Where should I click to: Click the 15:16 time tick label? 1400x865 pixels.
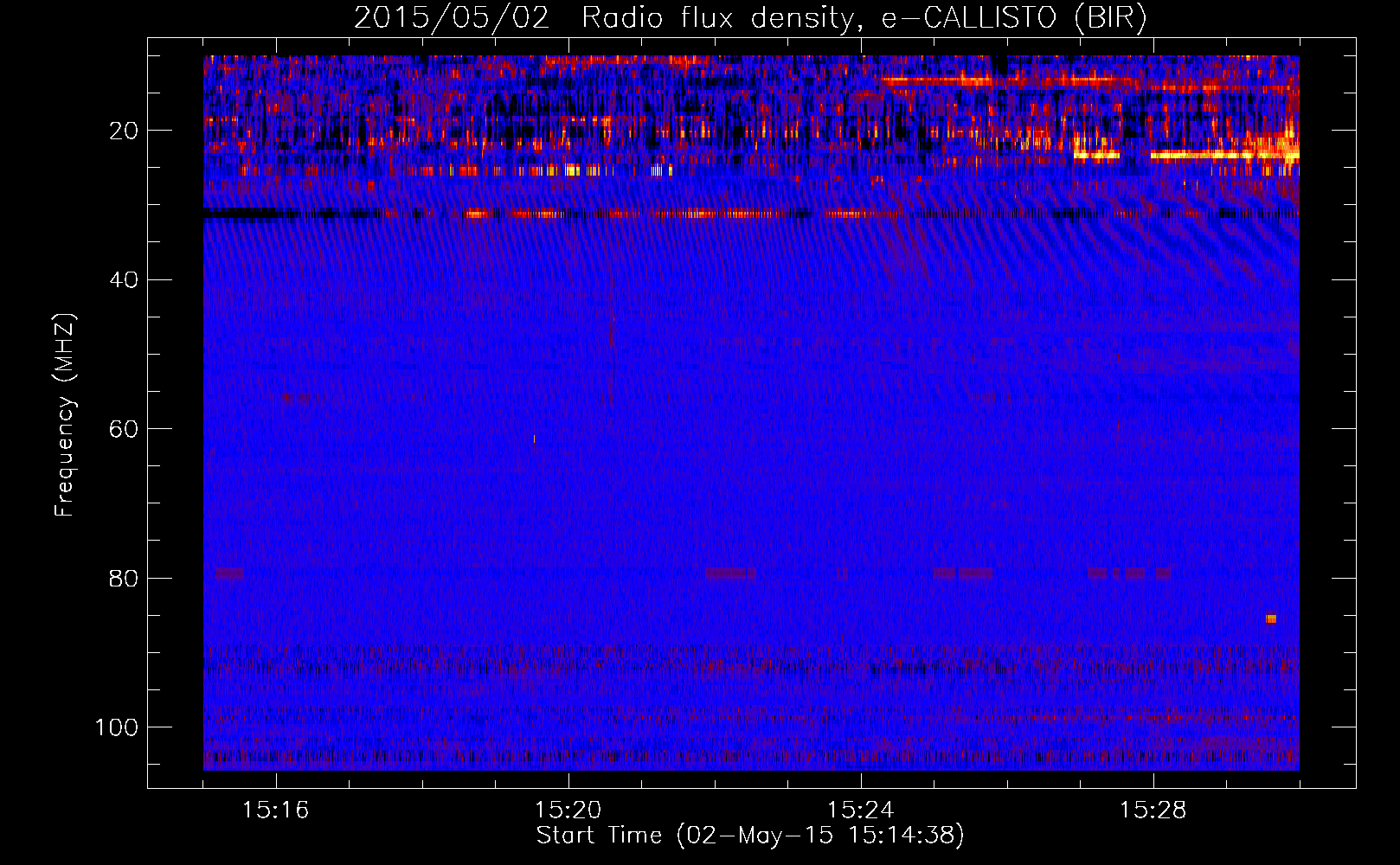coord(275,811)
